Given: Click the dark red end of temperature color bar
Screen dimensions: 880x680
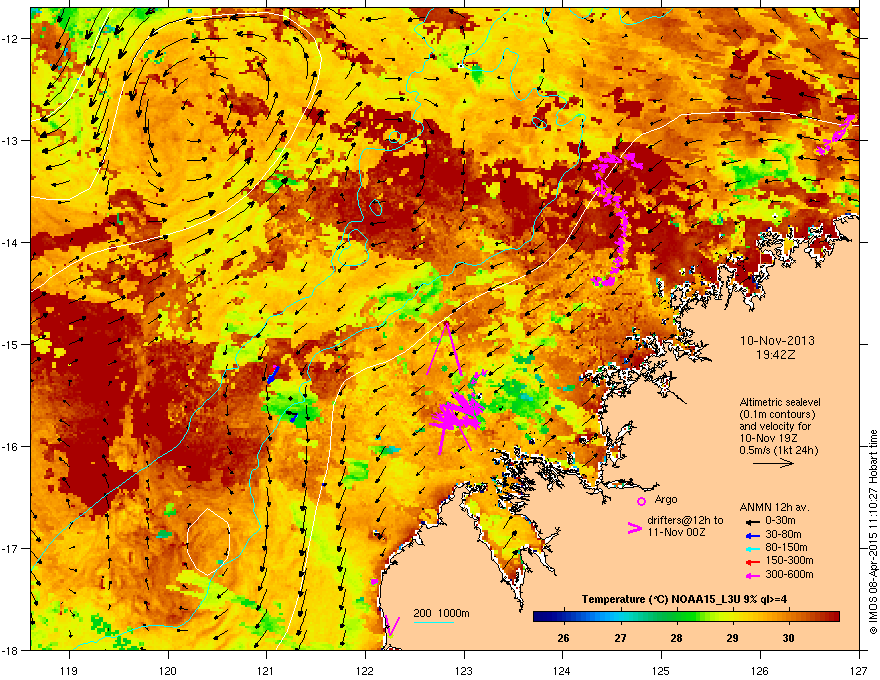Looking at the screenshot, I should pos(833,617).
